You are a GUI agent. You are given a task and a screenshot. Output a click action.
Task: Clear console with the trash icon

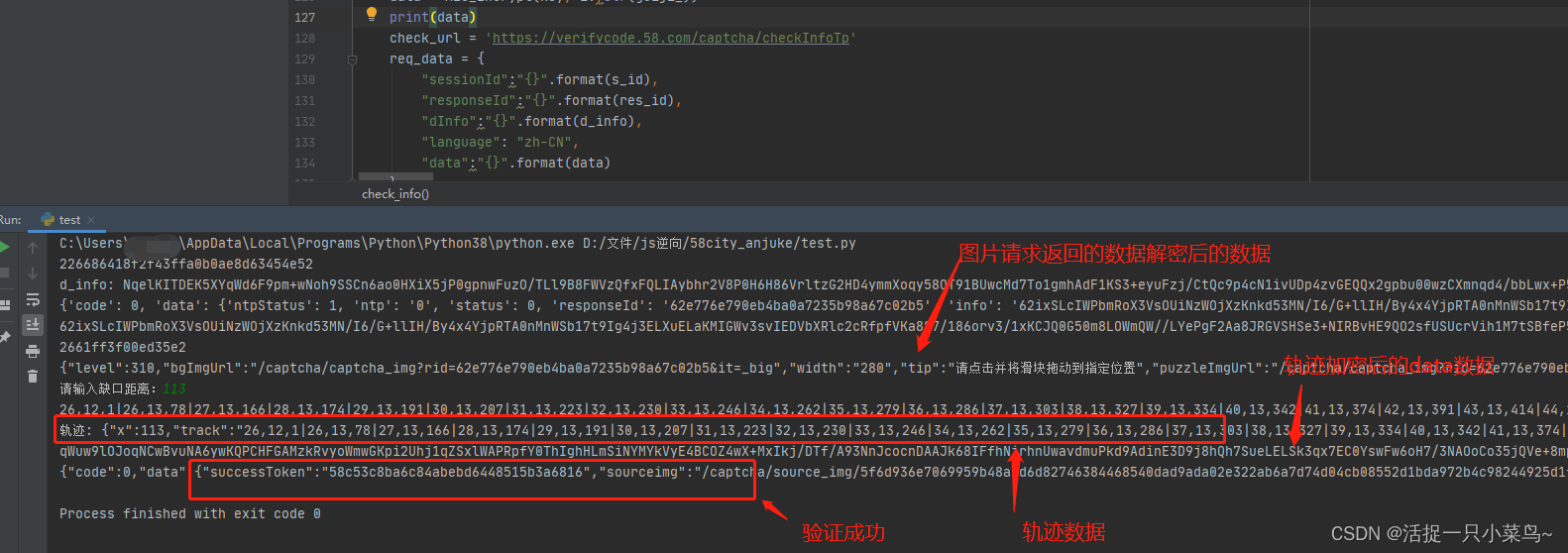click(x=33, y=376)
